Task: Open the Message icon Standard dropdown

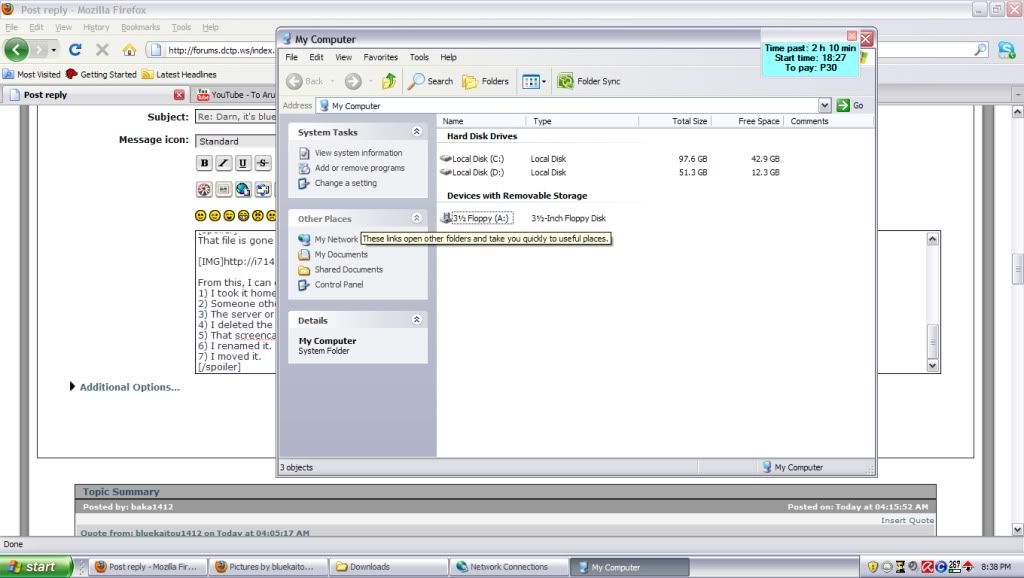Action: pyautogui.click(x=235, y=141)
